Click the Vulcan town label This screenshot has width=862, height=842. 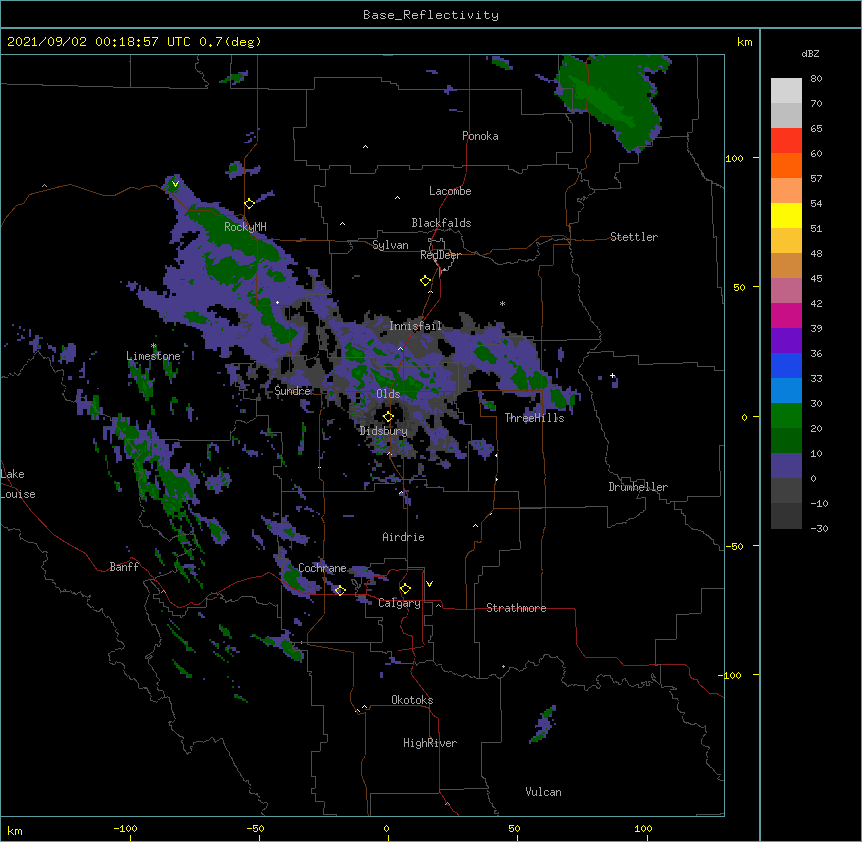543,792
